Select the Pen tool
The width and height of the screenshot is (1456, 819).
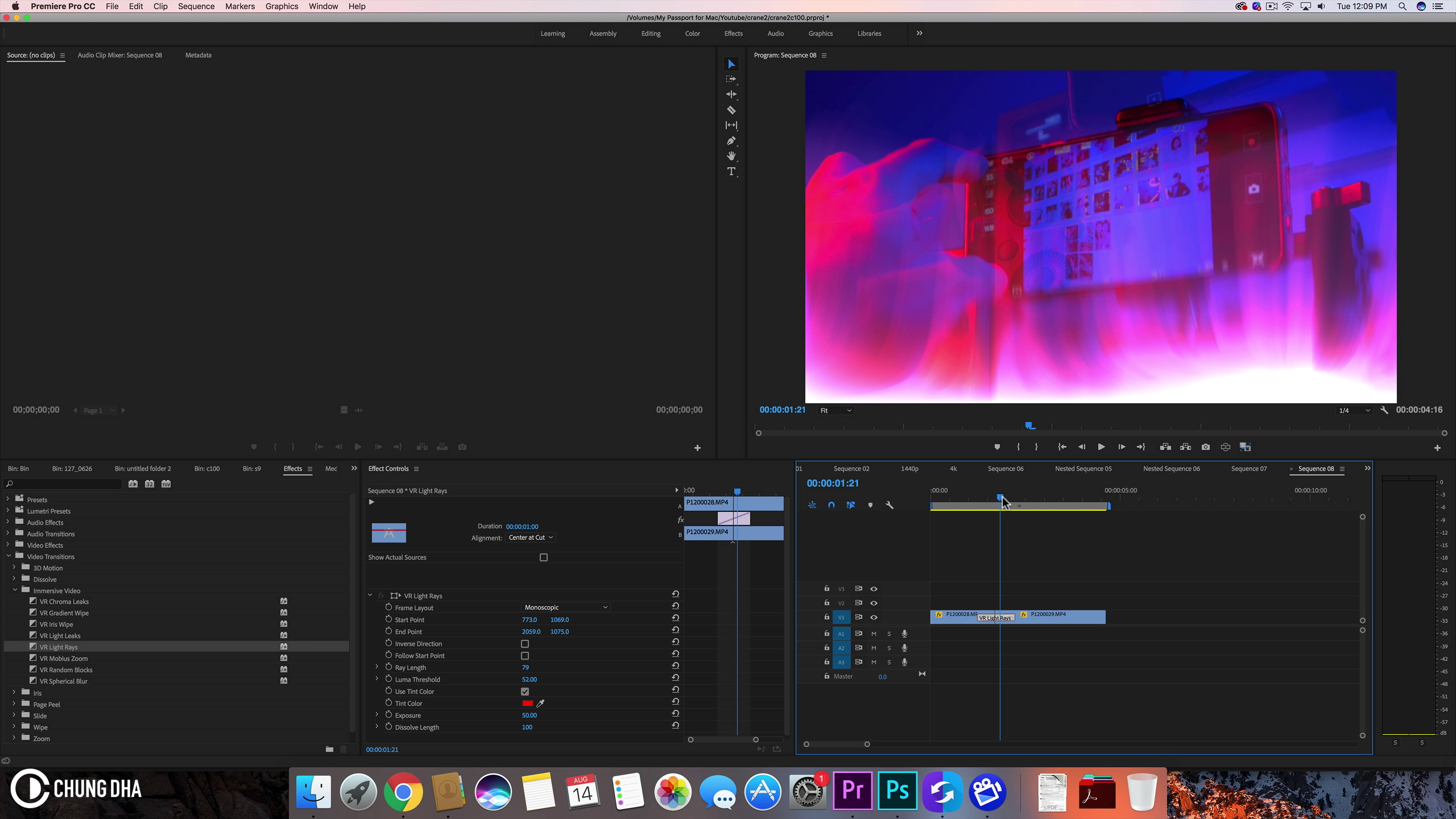[x=731, y=140]
